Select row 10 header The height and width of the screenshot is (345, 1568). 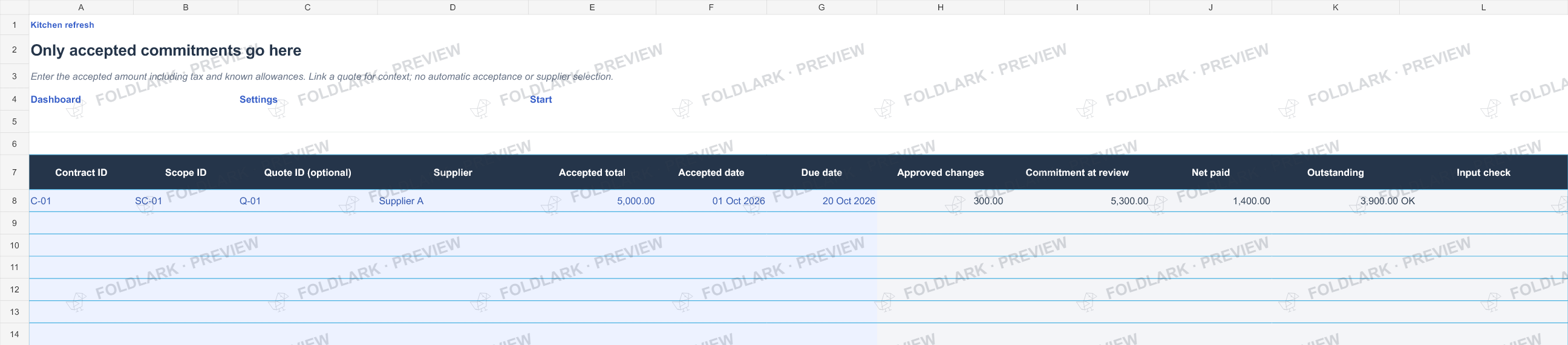tap(15, 245)
